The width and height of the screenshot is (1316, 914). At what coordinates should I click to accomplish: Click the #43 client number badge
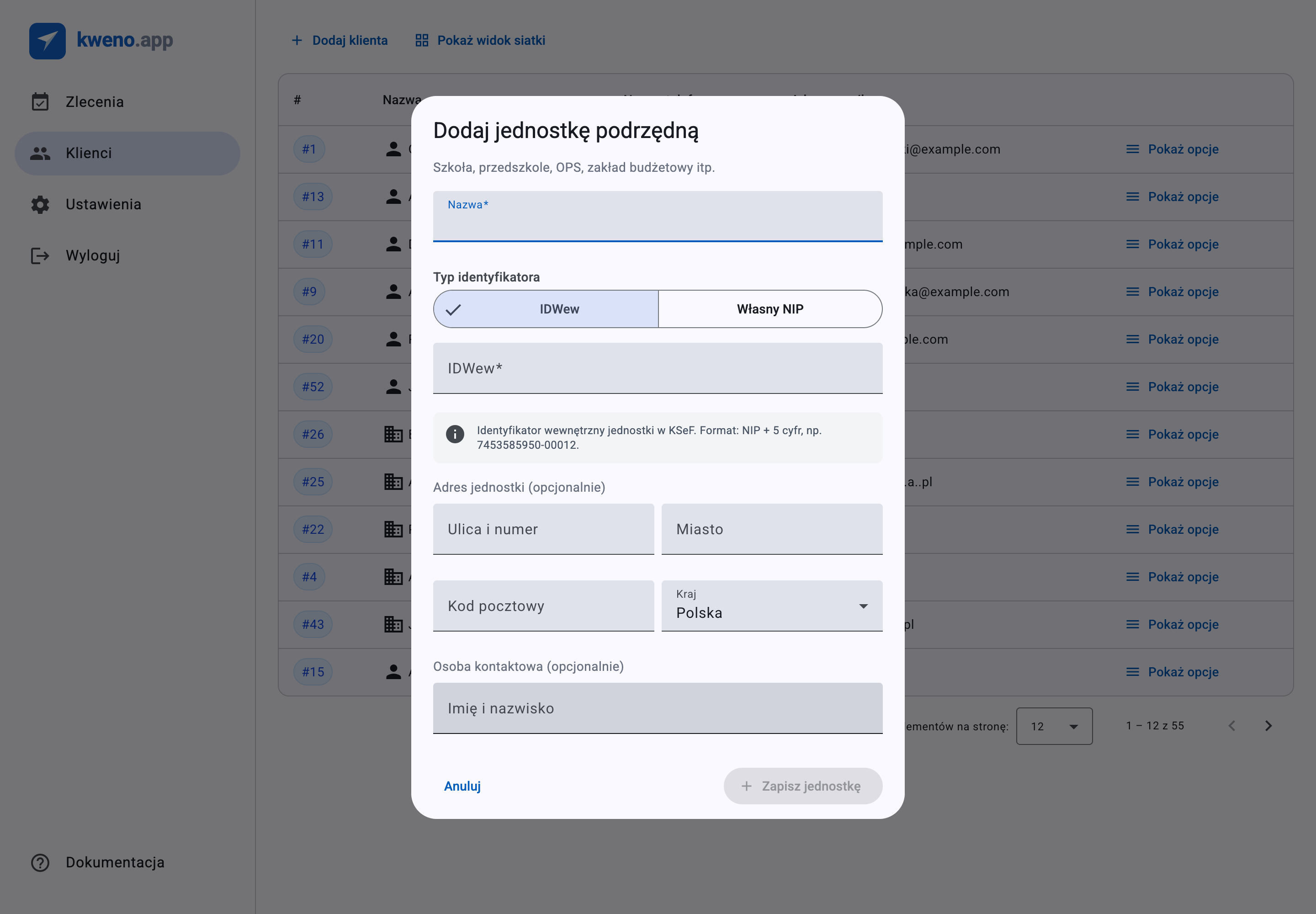click(x=313, y=624)
